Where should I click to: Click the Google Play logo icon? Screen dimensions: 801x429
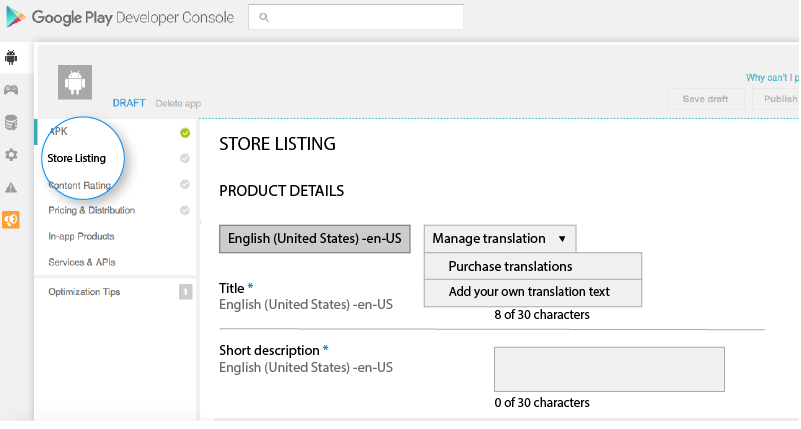(16, 17)
